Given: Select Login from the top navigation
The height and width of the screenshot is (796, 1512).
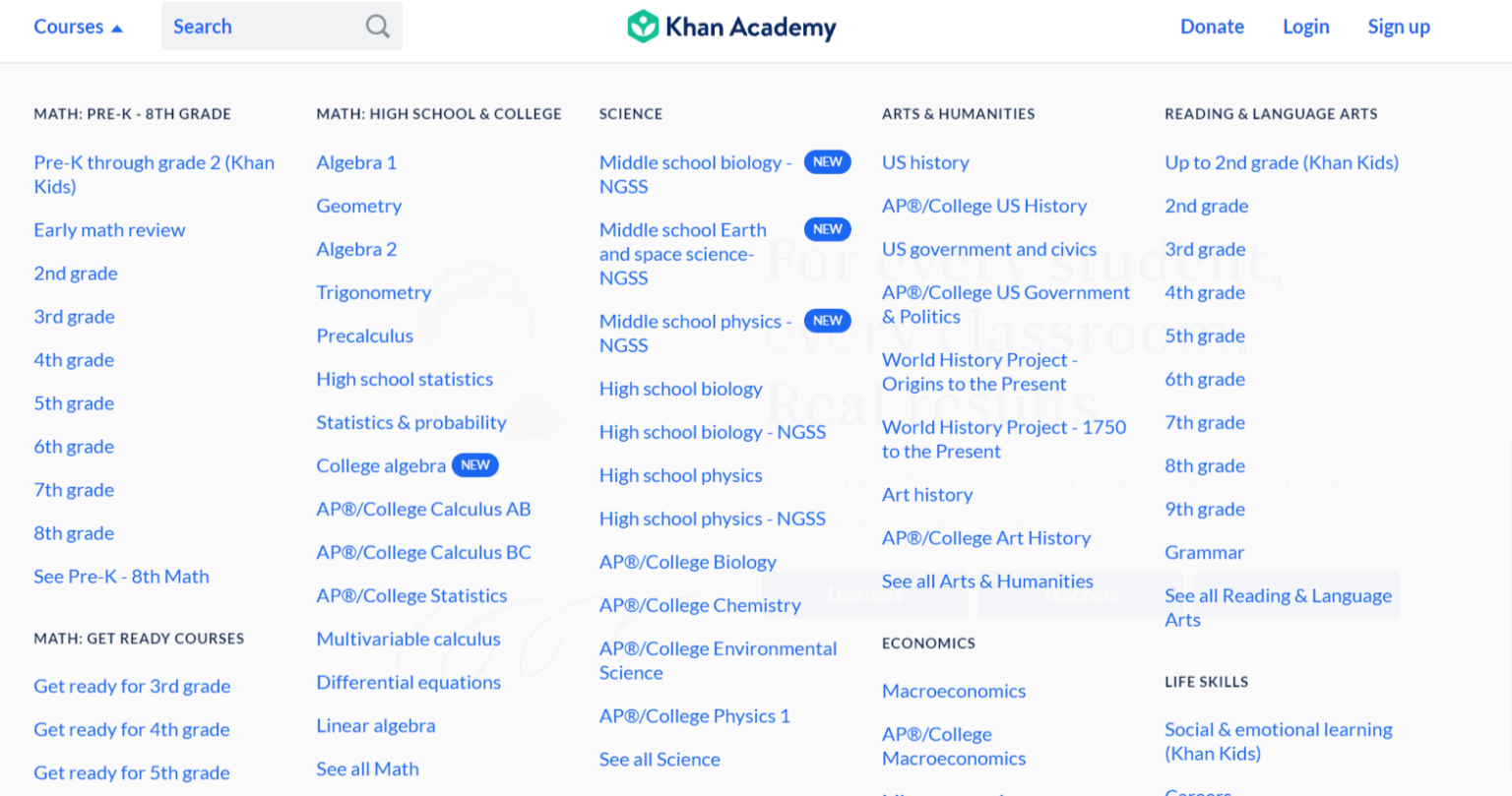Looking at the screenshot, I should [x=1305, y=27].
